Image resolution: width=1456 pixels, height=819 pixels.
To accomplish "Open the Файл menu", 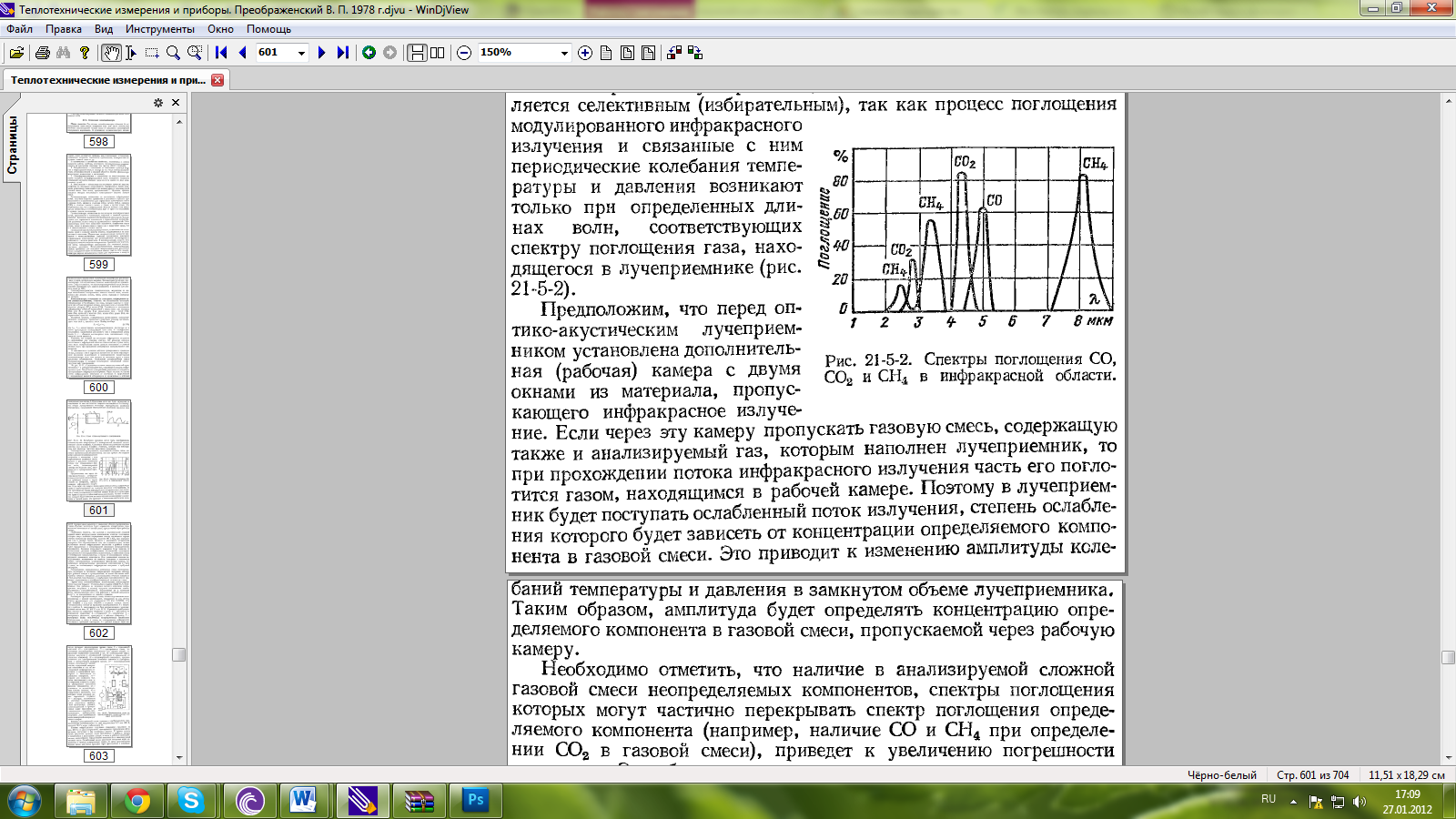I will tap(20, 29).
